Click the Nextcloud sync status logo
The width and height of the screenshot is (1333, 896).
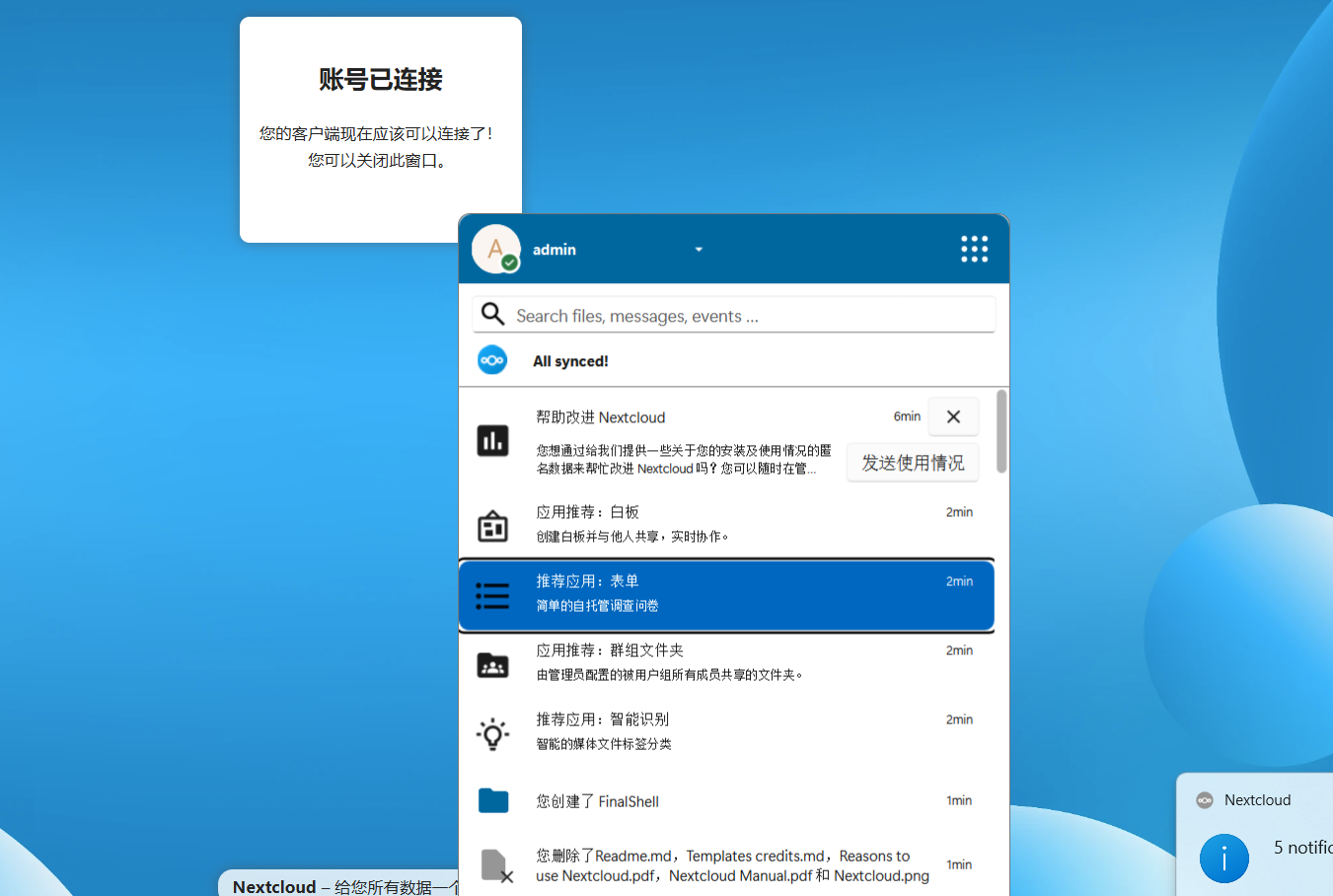[x=492, y=360]
